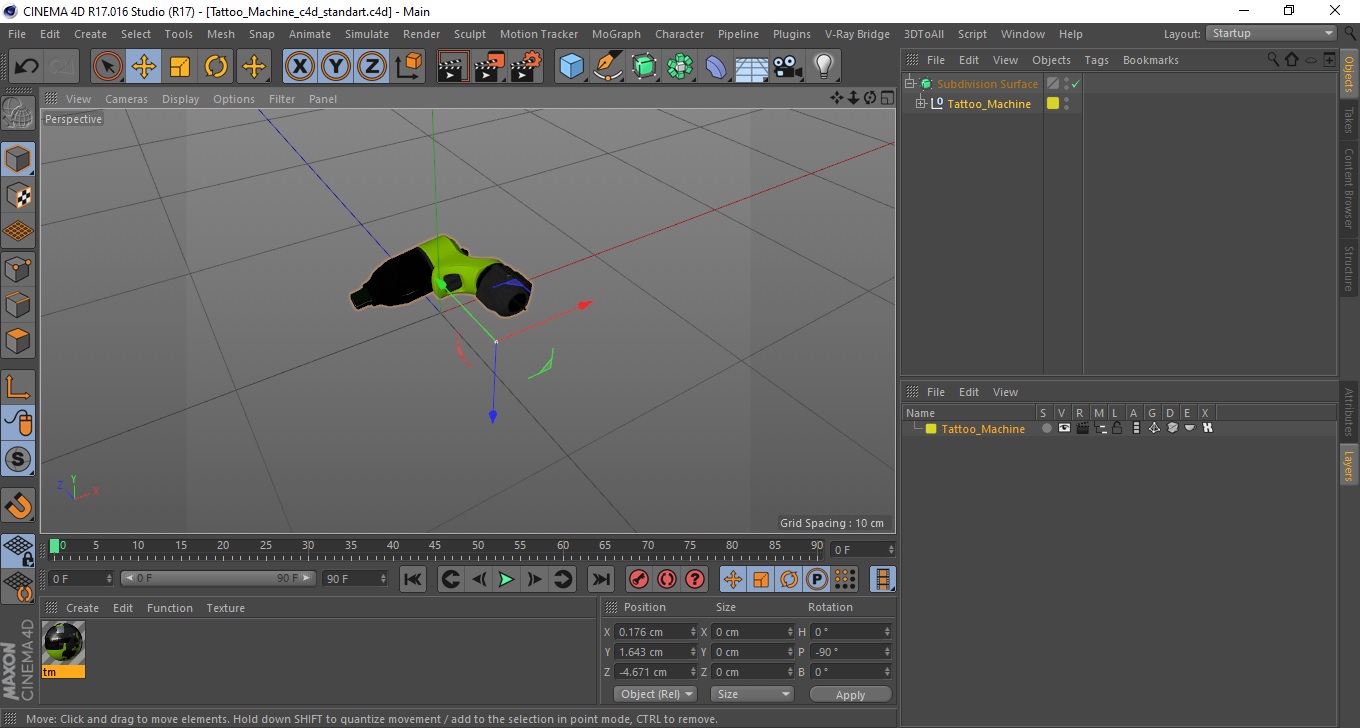Open the Object (Rel) dropdown
1360x728 pixels.
(655, 694)
